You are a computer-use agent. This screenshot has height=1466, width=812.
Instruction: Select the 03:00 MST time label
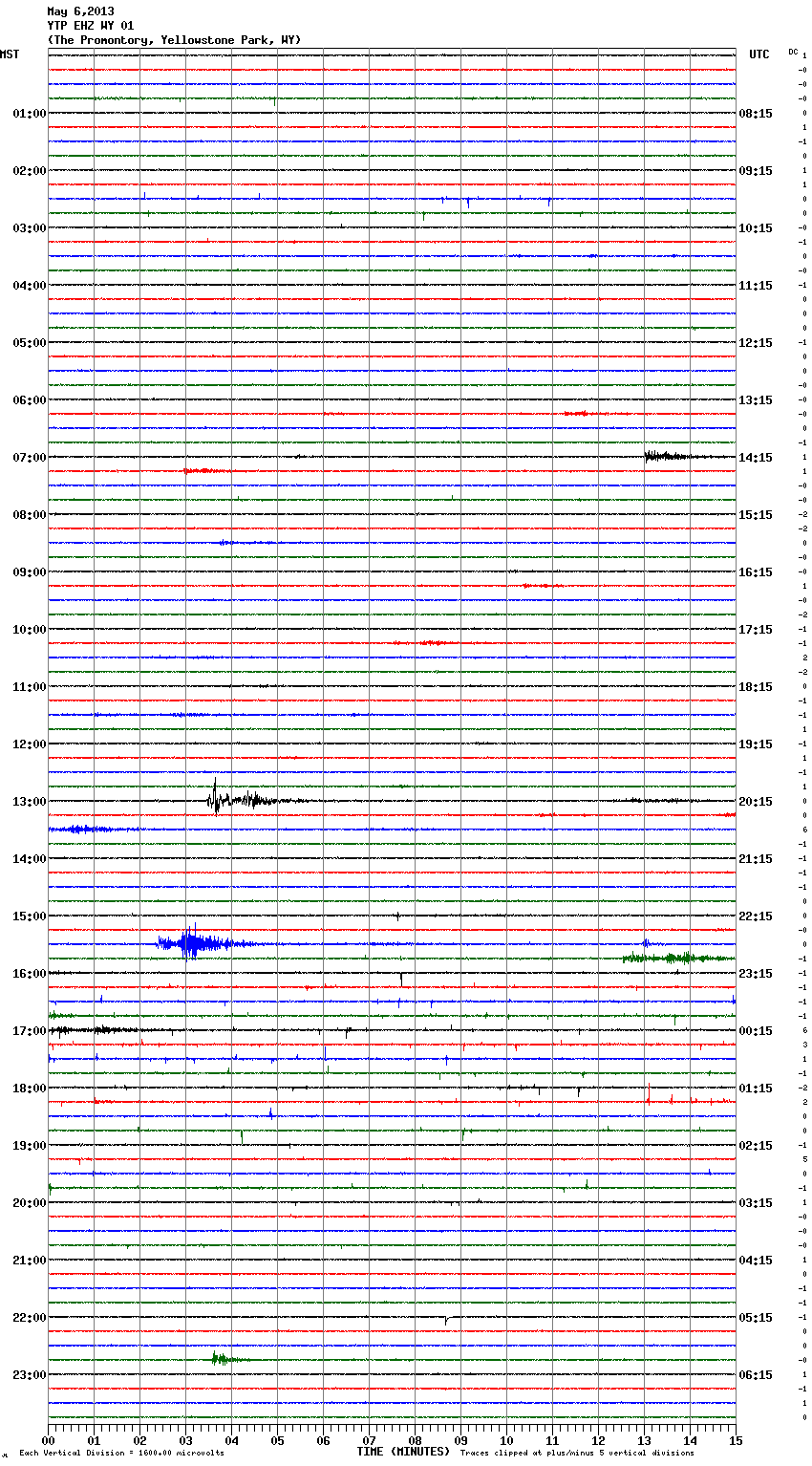tap(30, 228)
